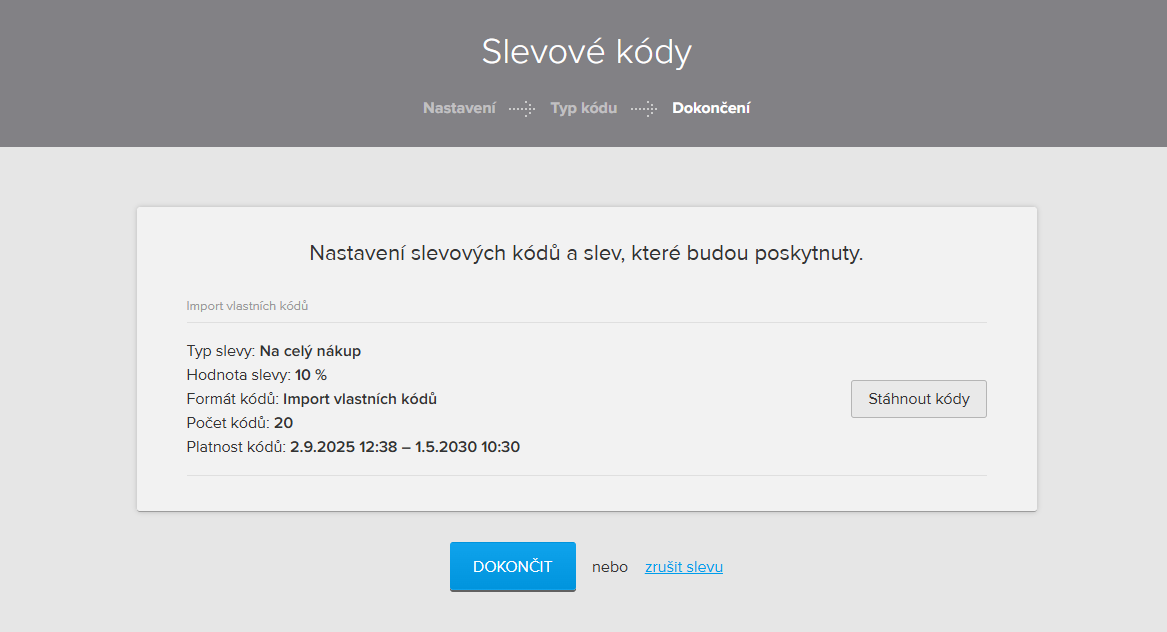
Task: Open the zrušit slevu link
Action: click(x=683, y=566)
